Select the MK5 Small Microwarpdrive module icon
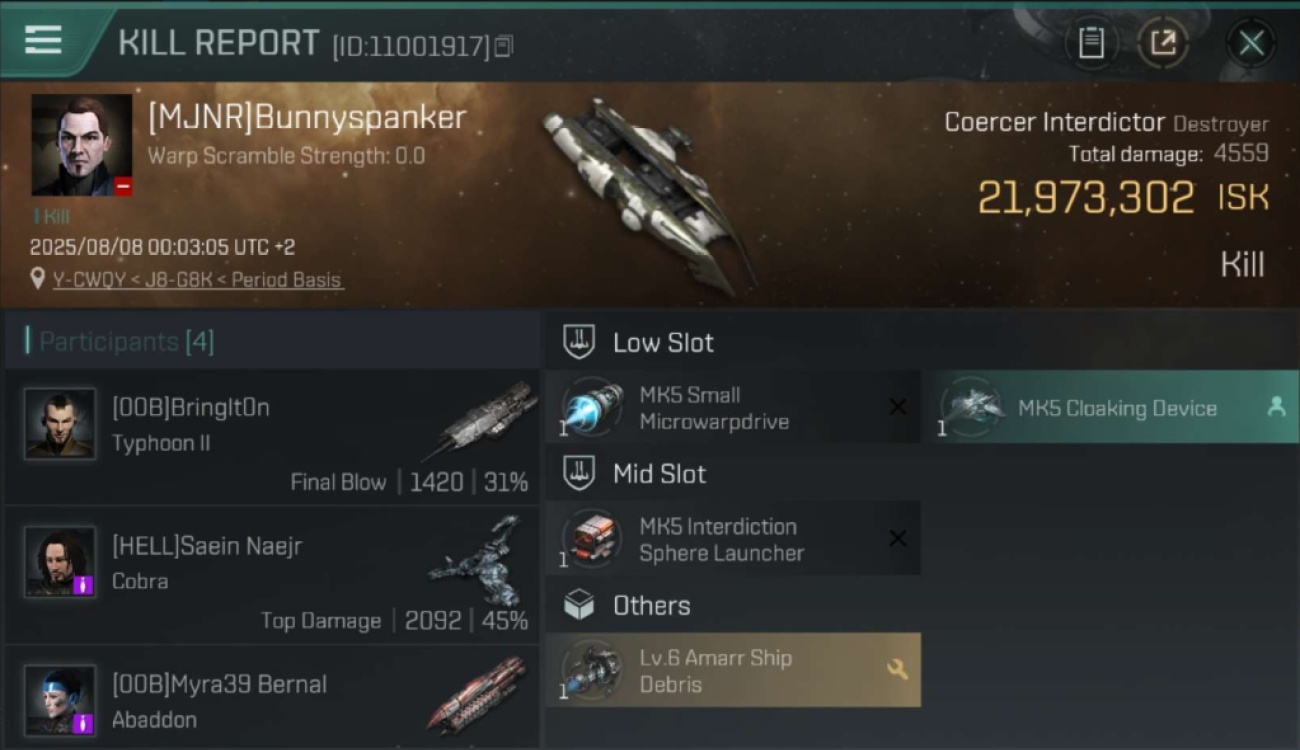This screenshot has height=750, width=1300. [x=592, y=408]
